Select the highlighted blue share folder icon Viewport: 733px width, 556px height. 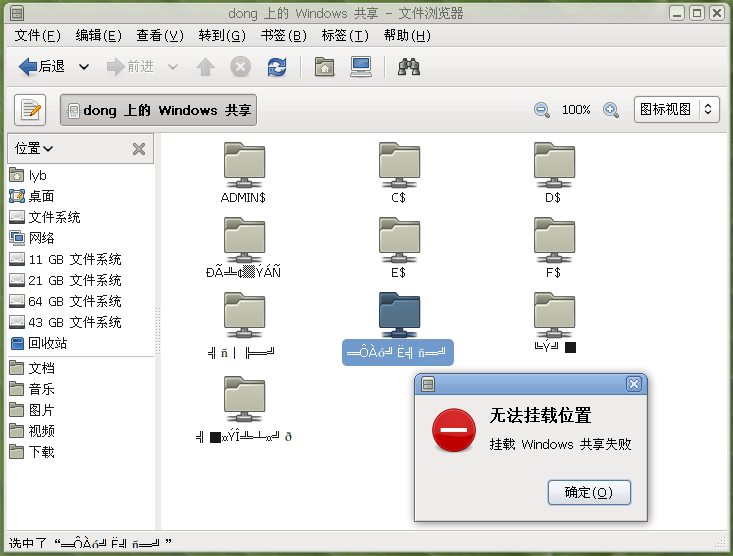[399, 315]
